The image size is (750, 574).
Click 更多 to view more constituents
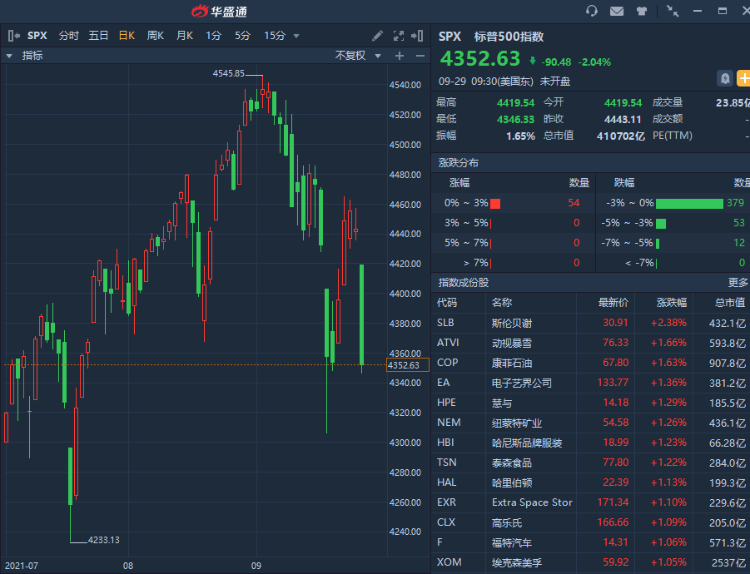click(x=738, y=283)
